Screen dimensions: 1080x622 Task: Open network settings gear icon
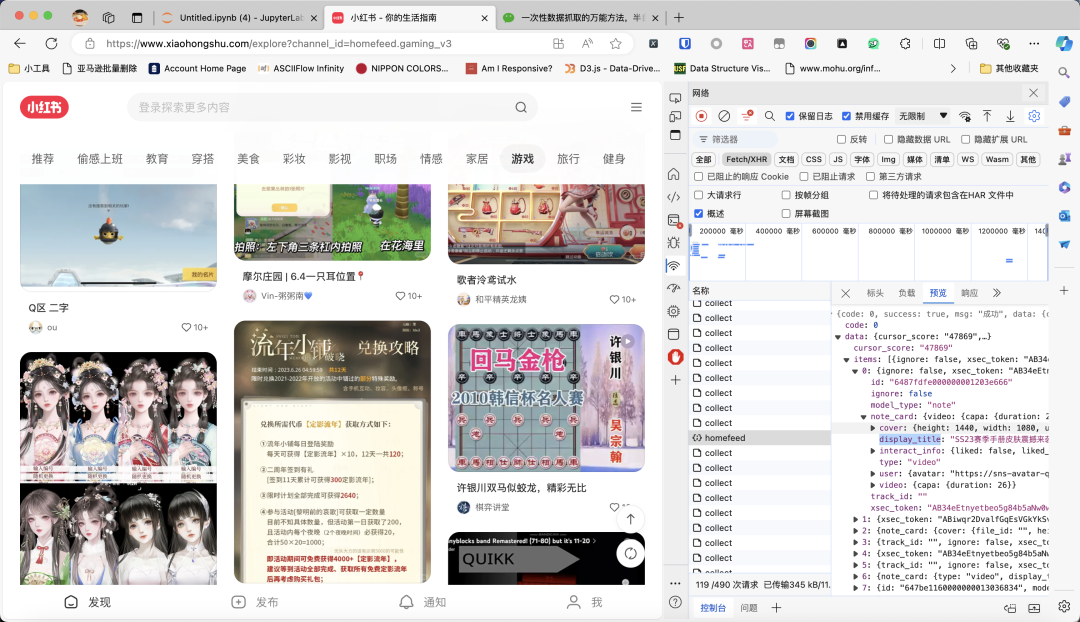click(1034, 116)
